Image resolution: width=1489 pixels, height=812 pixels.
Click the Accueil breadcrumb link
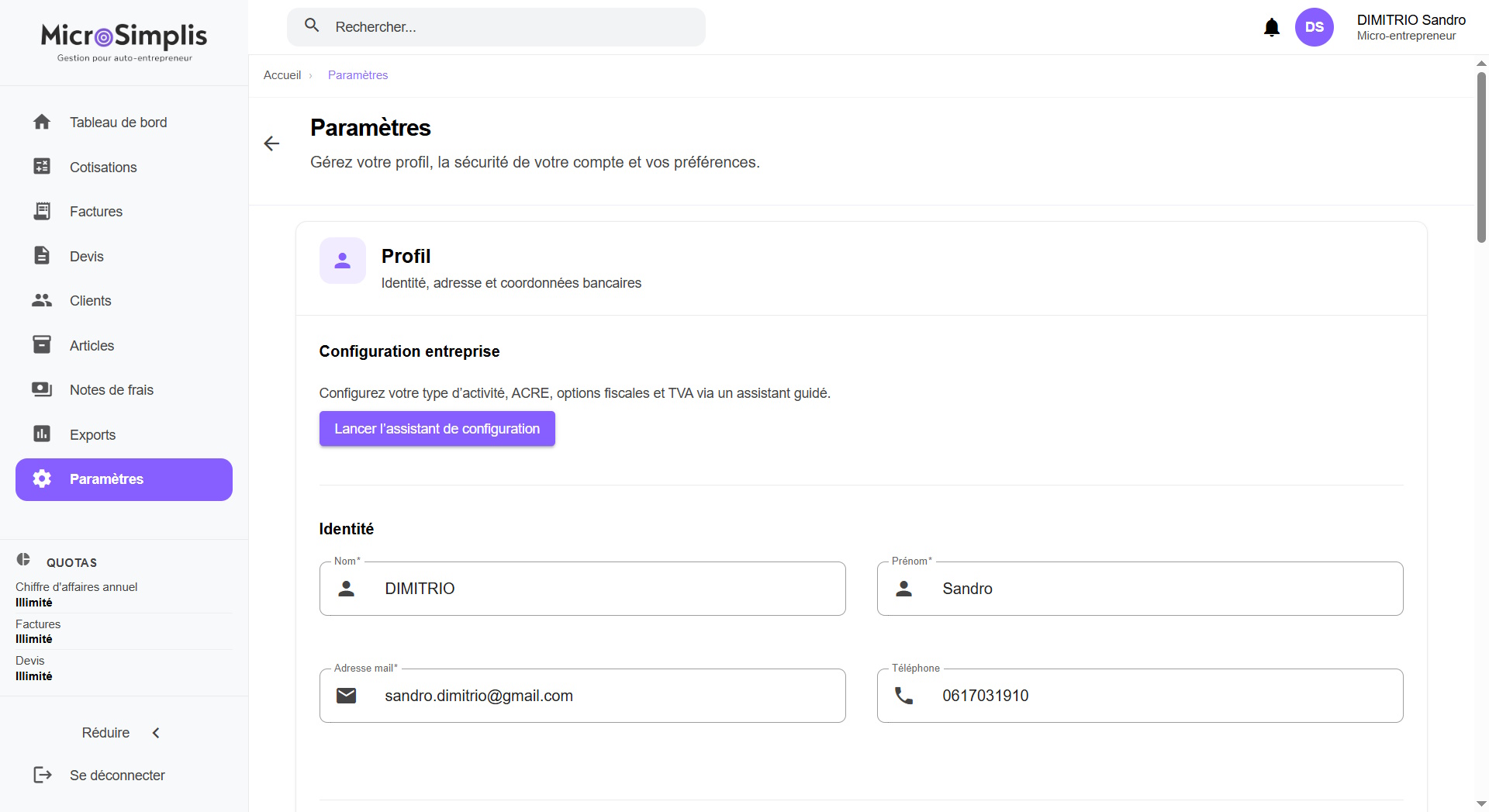coord(282,75)
